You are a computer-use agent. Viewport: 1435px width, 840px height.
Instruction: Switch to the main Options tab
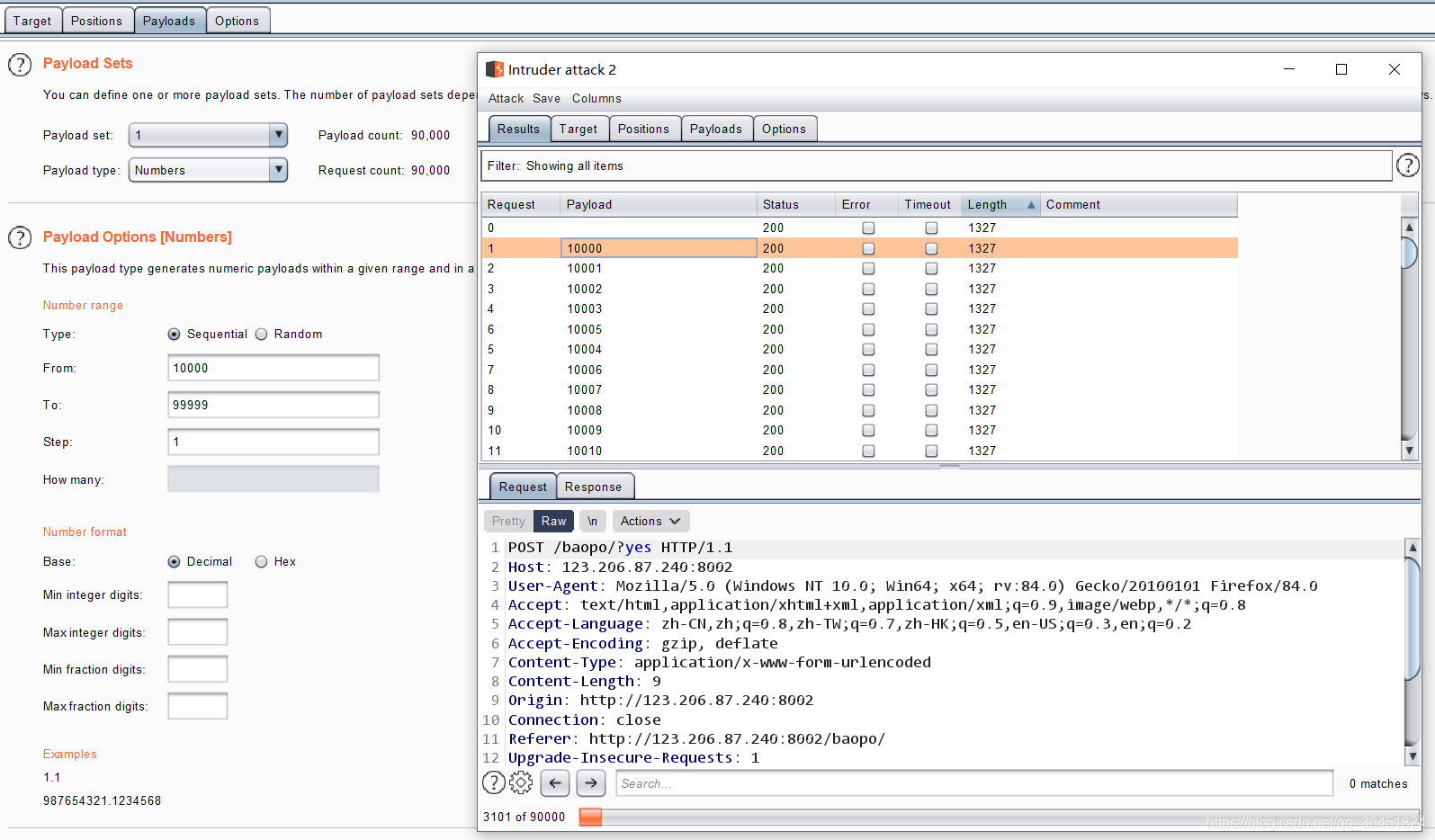click(238, 21)
